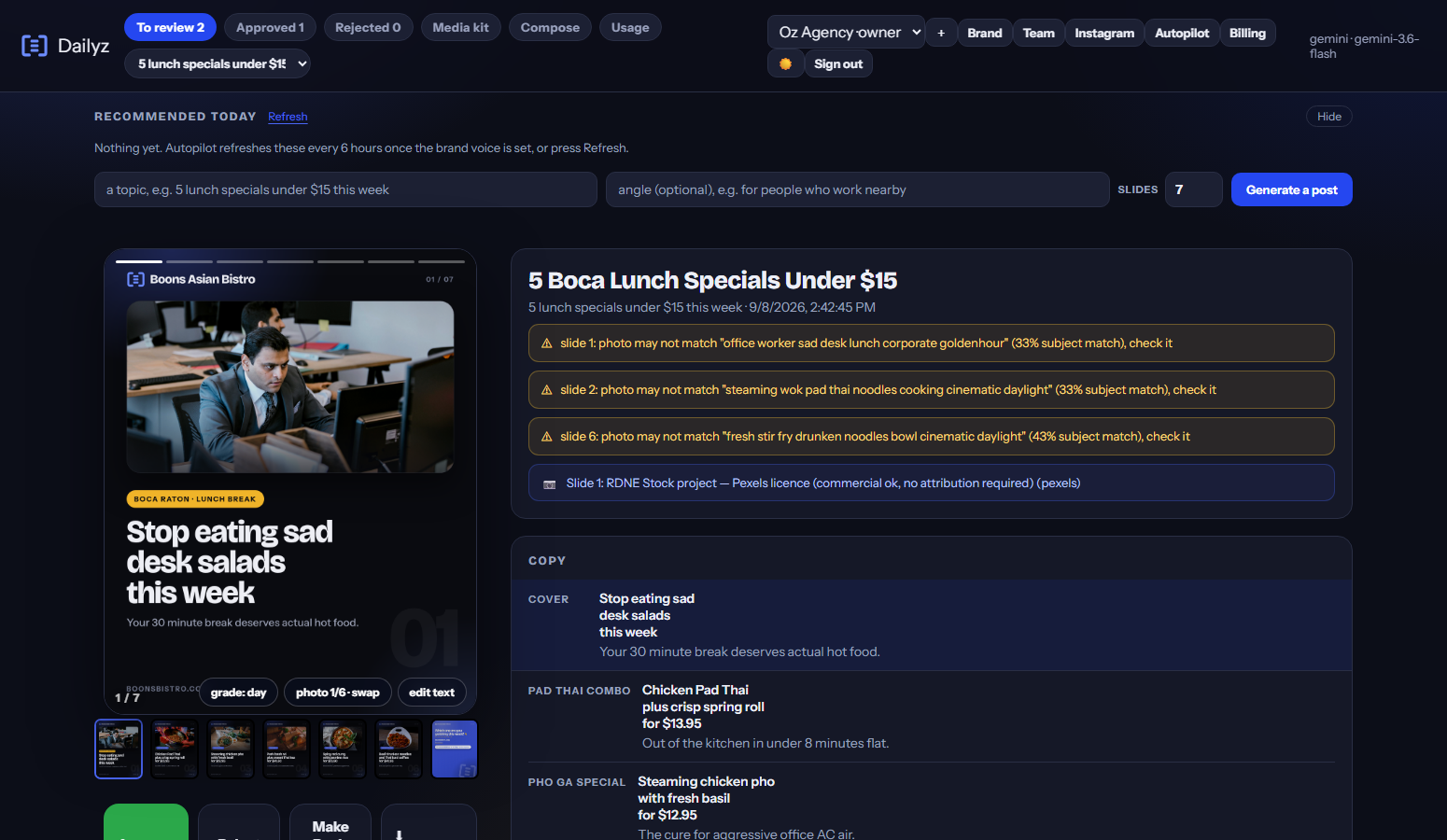Image resolution: width=1447 pixels, height=840 pixels.
Task: Click the slide 2 photo mismatch warning
Action: 932,389
